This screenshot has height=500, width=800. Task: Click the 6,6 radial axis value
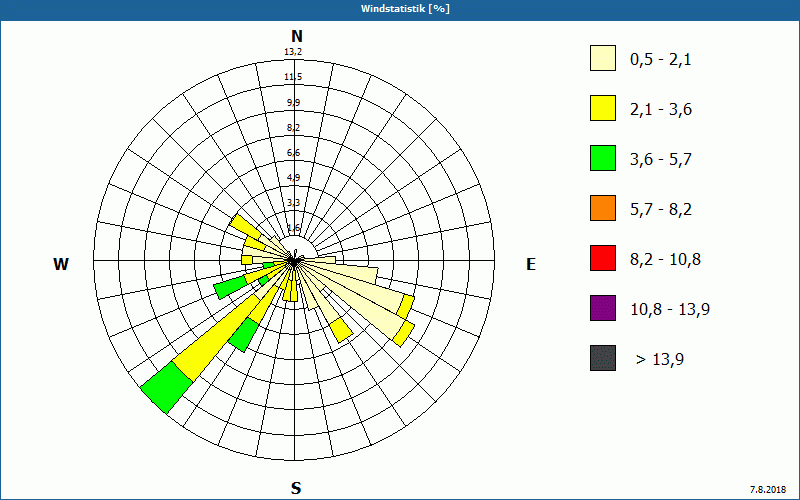[293, 153]
